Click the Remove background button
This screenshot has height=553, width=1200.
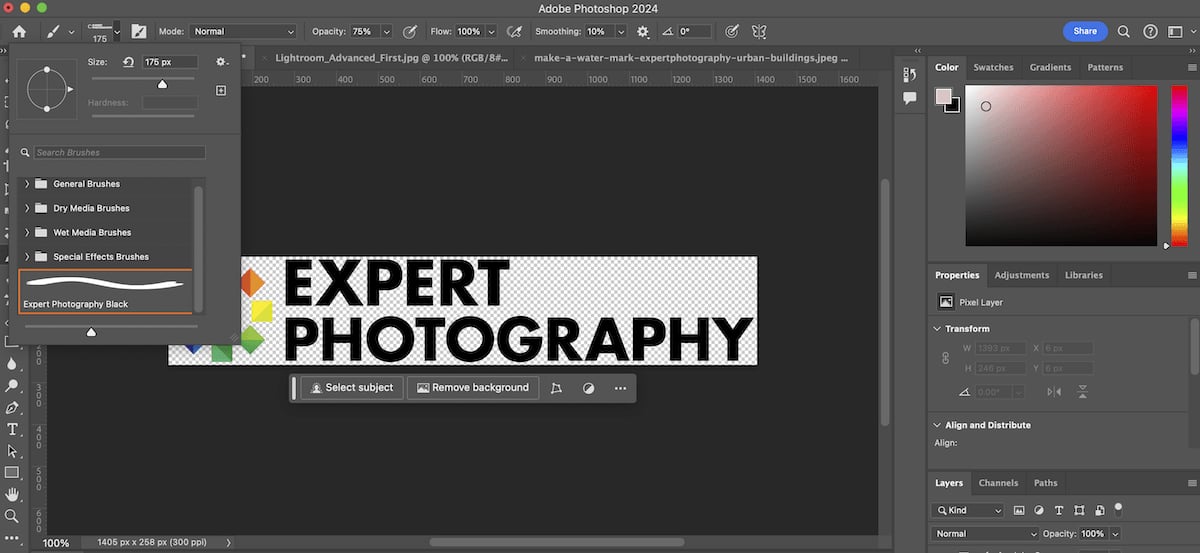coord(473,388)
